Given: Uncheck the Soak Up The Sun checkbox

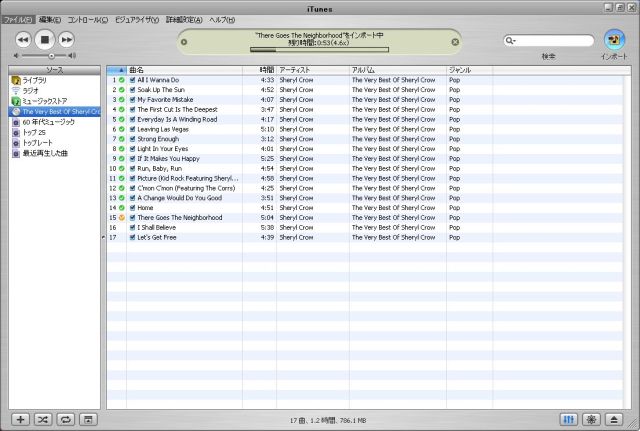Looking at the screenshot, I should (132, 90).
